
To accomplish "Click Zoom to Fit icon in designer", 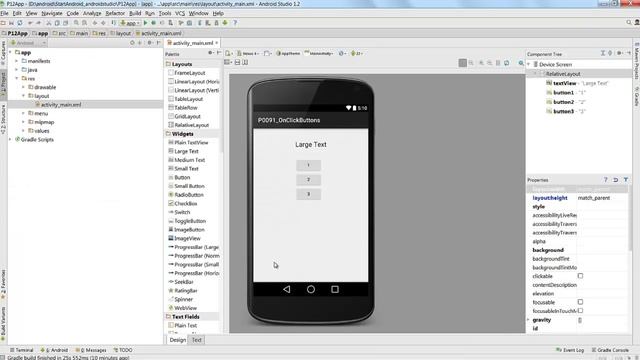I will (462, 63).
